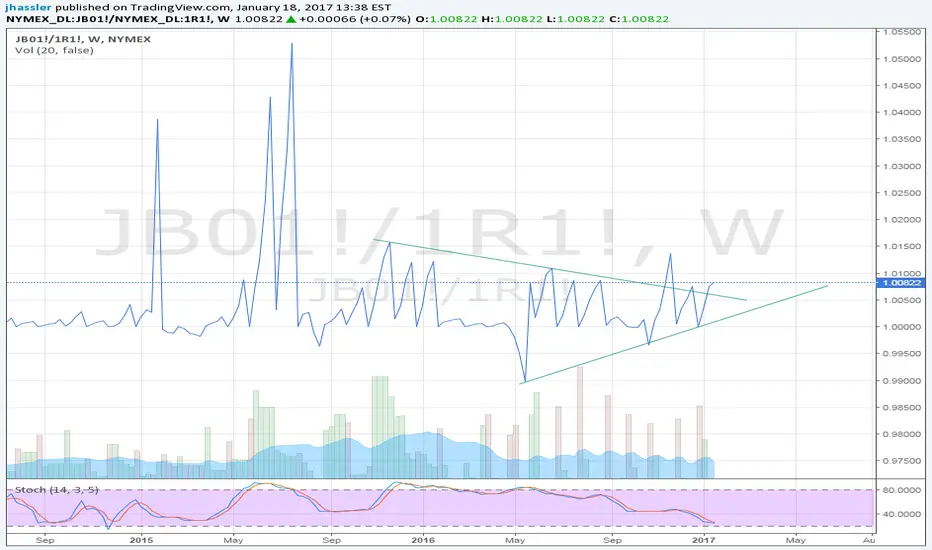Click the 2015 time axis label
This screenshot has height=550, width=932.
141,540
